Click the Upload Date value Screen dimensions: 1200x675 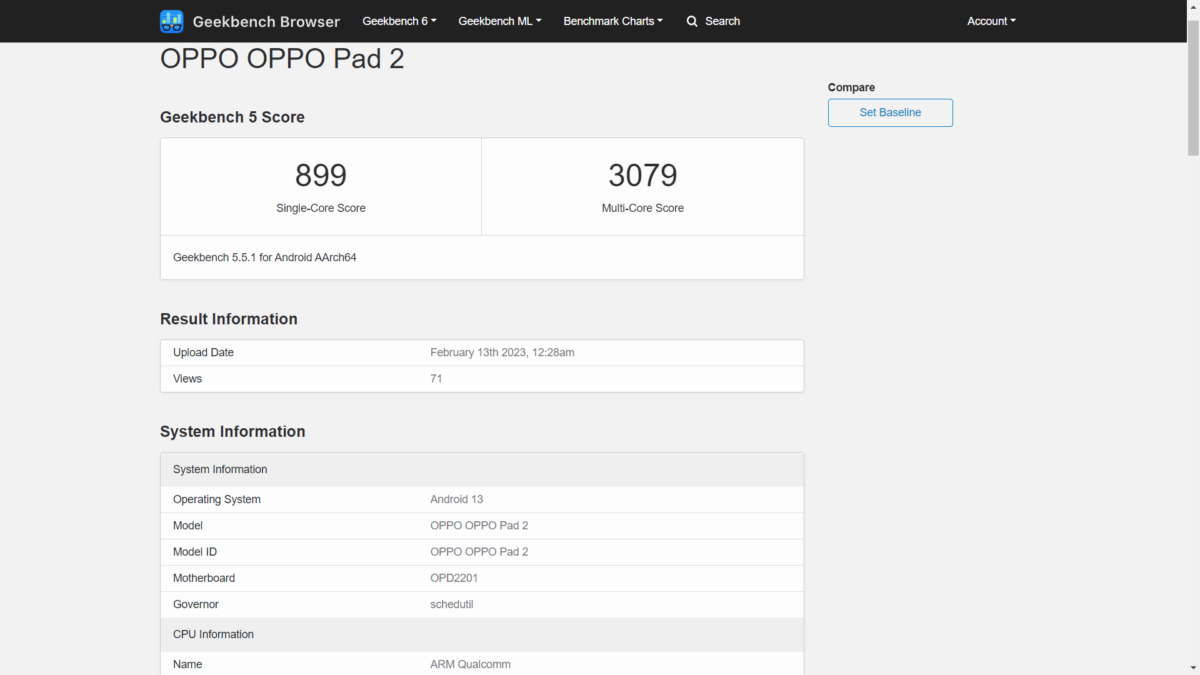pos(502,353)
